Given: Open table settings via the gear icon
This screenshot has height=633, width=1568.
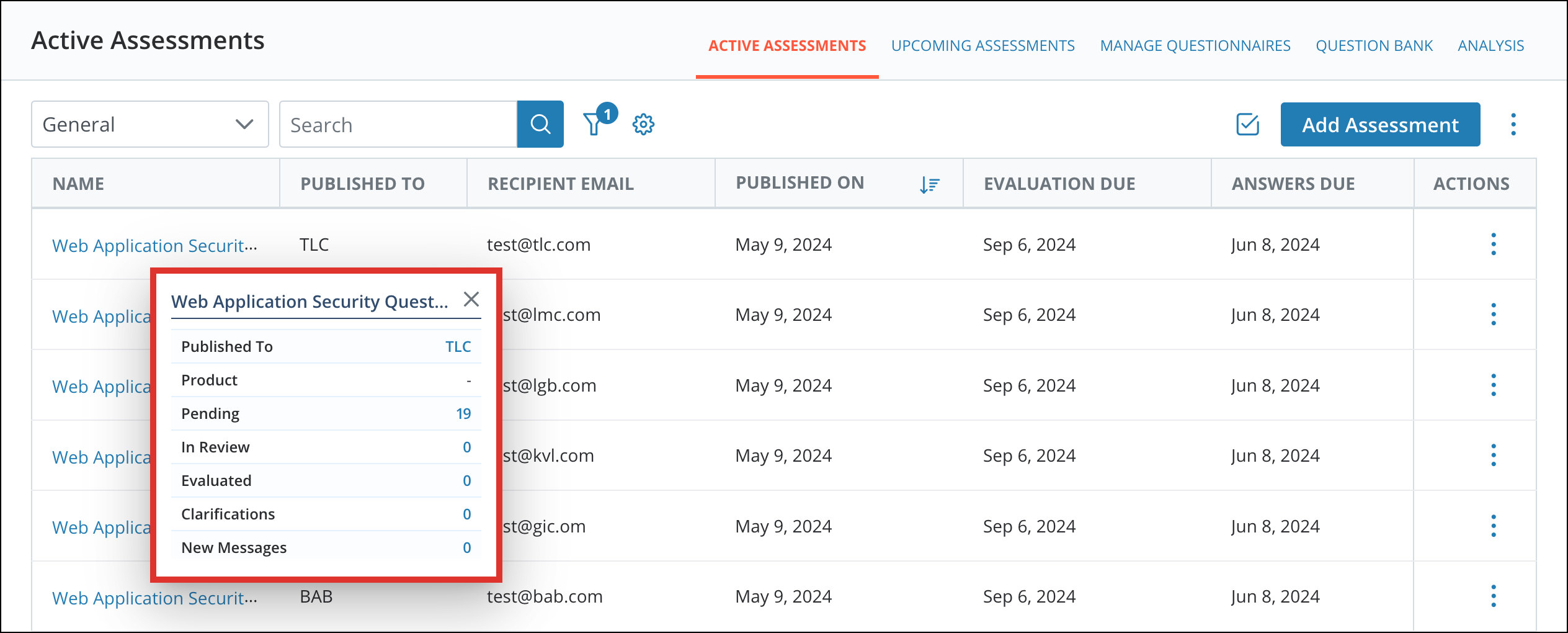Looking at the screenshot, I should (644, 124).
